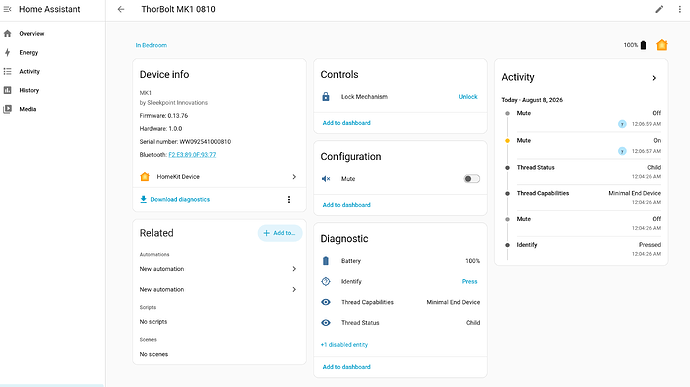Click Child value in Diagnostic
This screenshot has height=387, width=690.
(473, 323)
